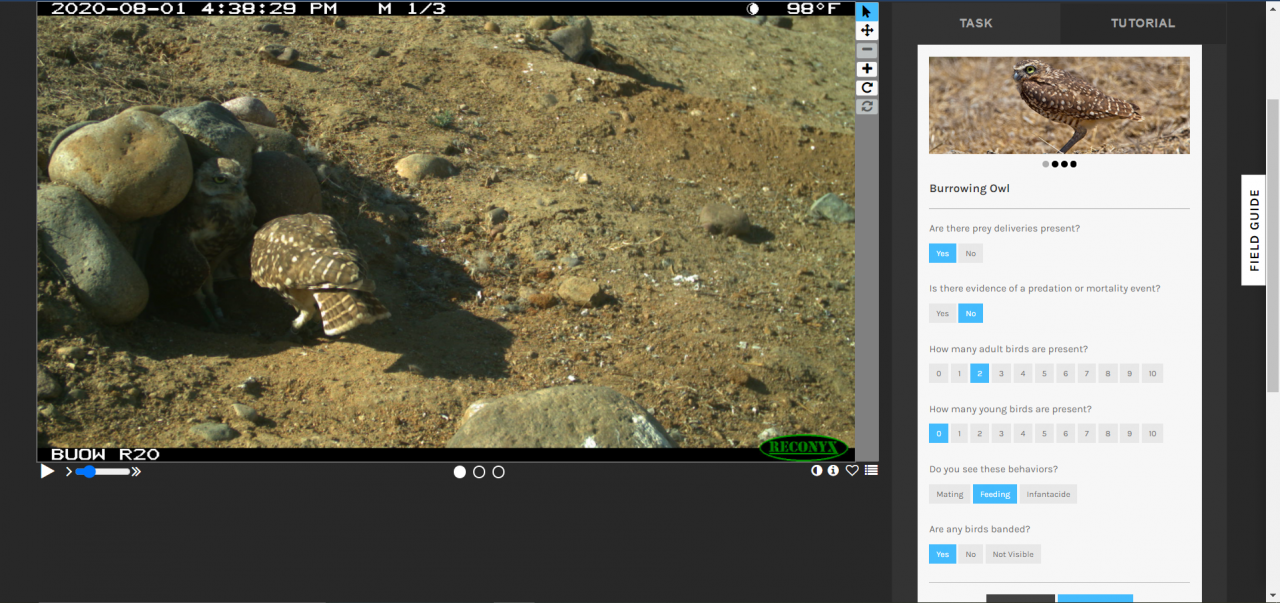
Task: Toggle the invert contrast icon
Action: pyautogui.click(x=817, y=471)
